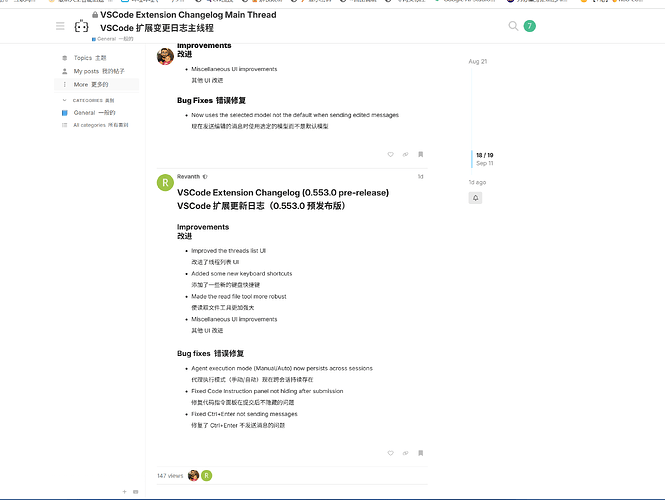
Task: Click the General category tag under title
Action: pos(112,39)
